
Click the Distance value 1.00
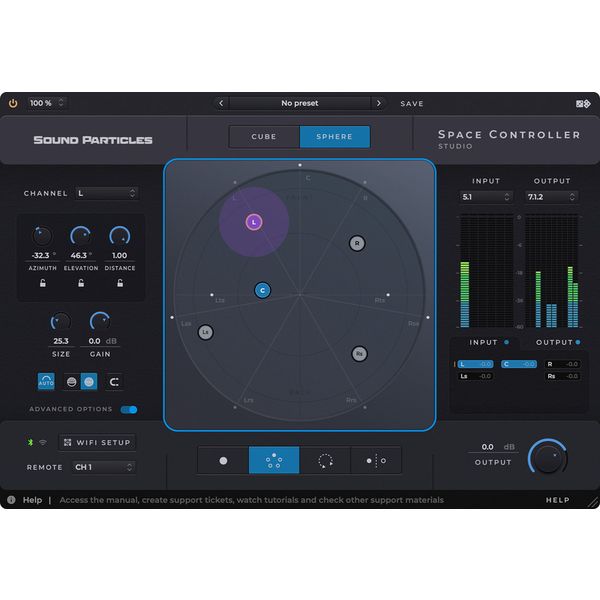click(x=119, y=255)
